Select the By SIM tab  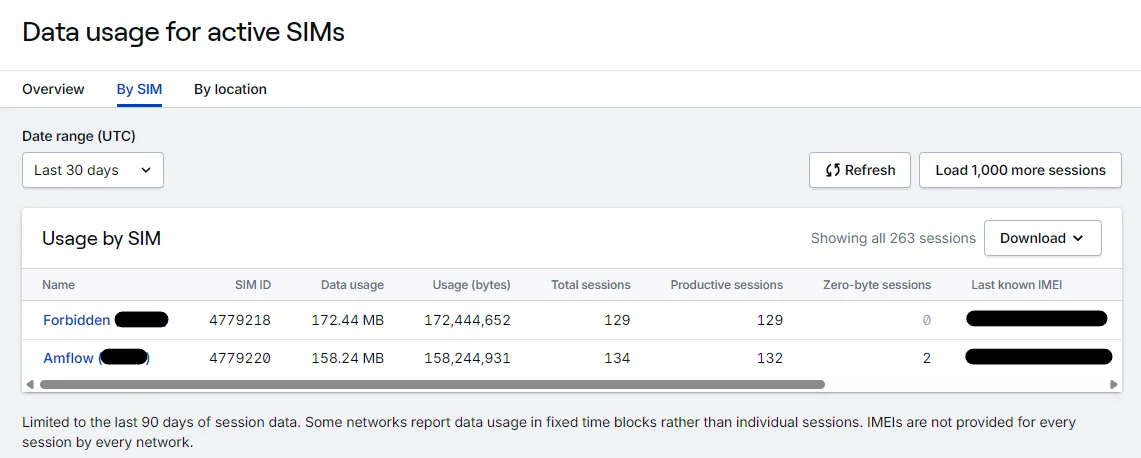click(x=139, y=90)
